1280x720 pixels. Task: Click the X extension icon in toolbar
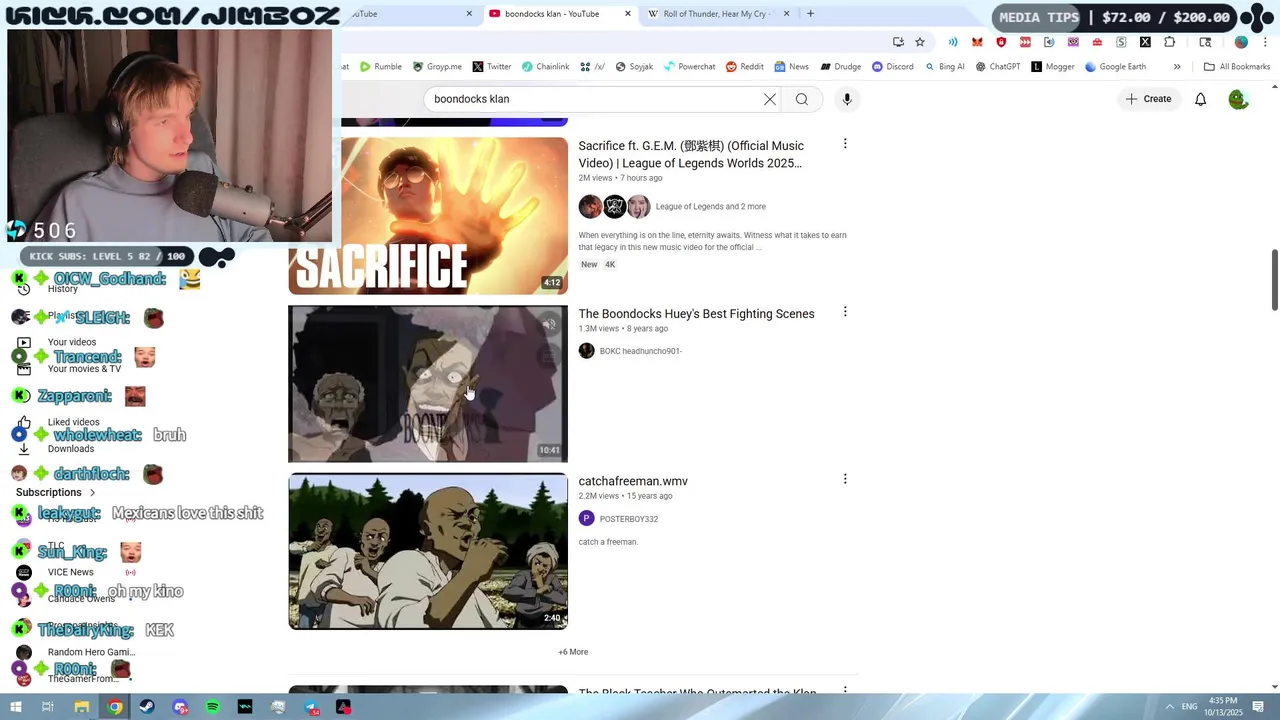[x=1145, y=42]
